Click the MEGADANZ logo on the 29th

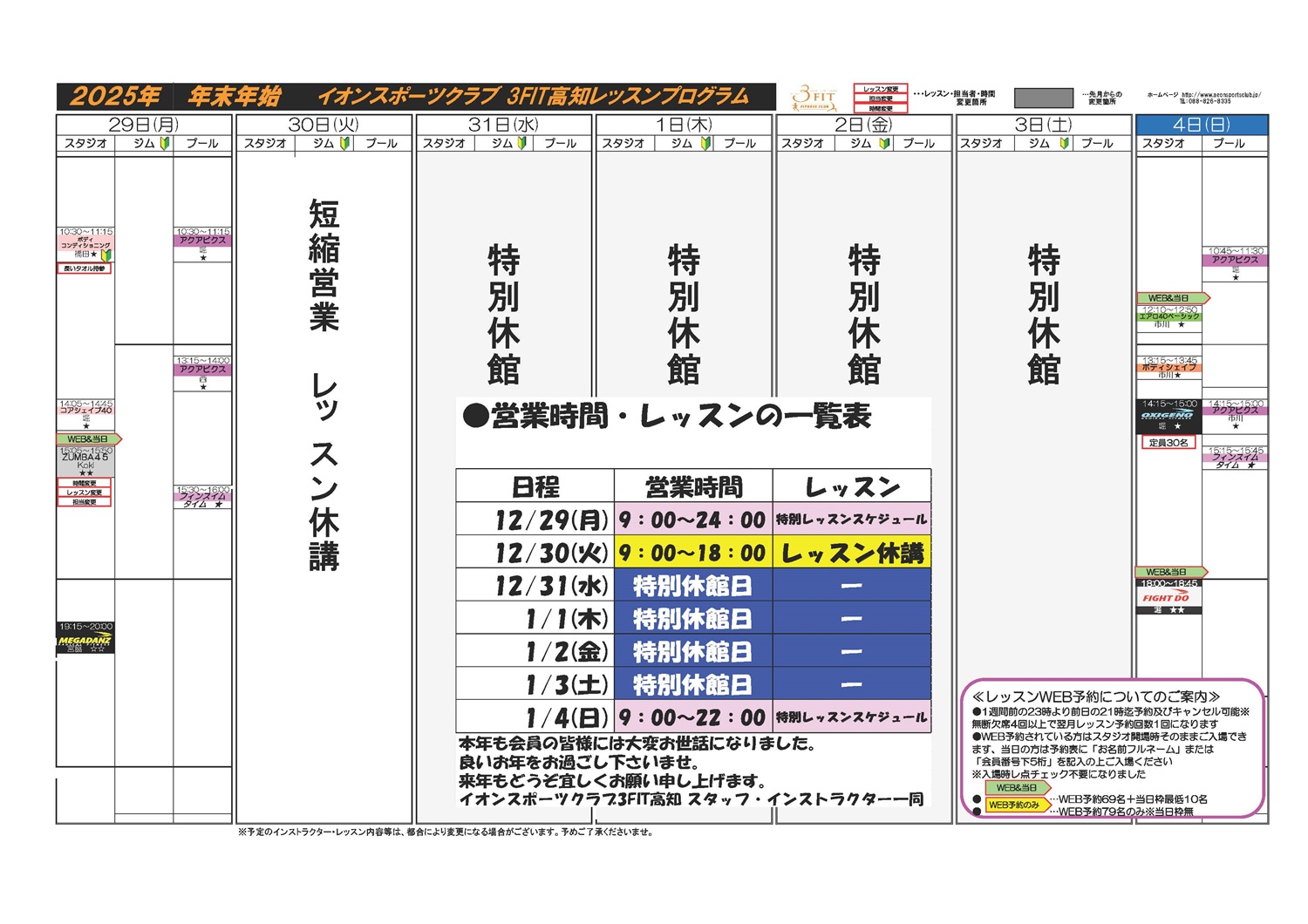(x=85, y=641)
